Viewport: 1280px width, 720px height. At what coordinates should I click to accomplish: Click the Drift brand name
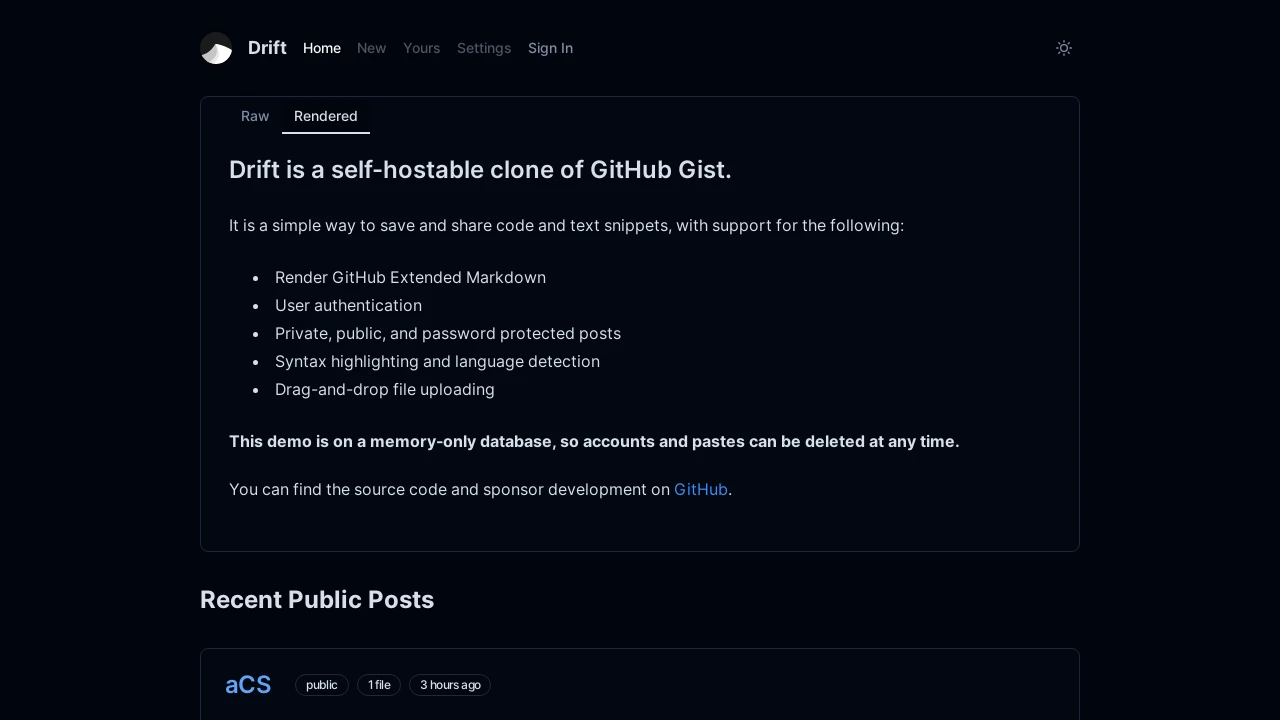[x=267, y=48]
